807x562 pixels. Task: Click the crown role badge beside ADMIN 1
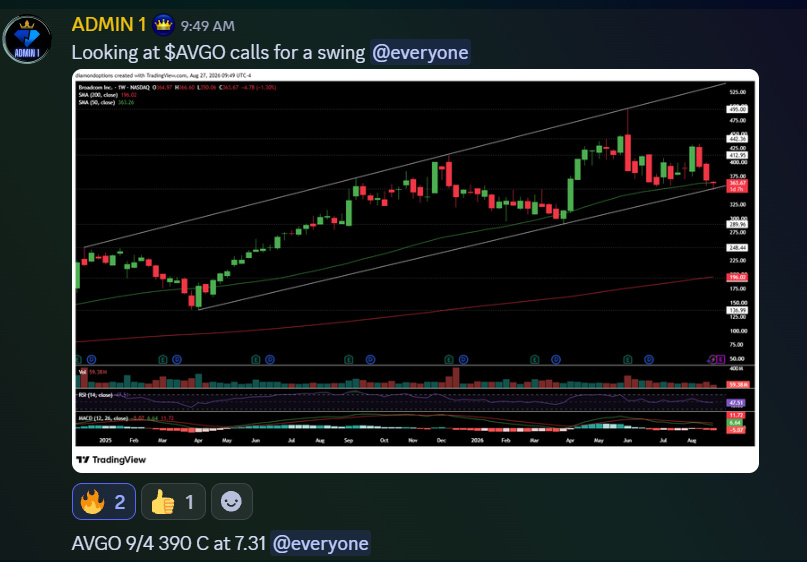coord(163,25)
